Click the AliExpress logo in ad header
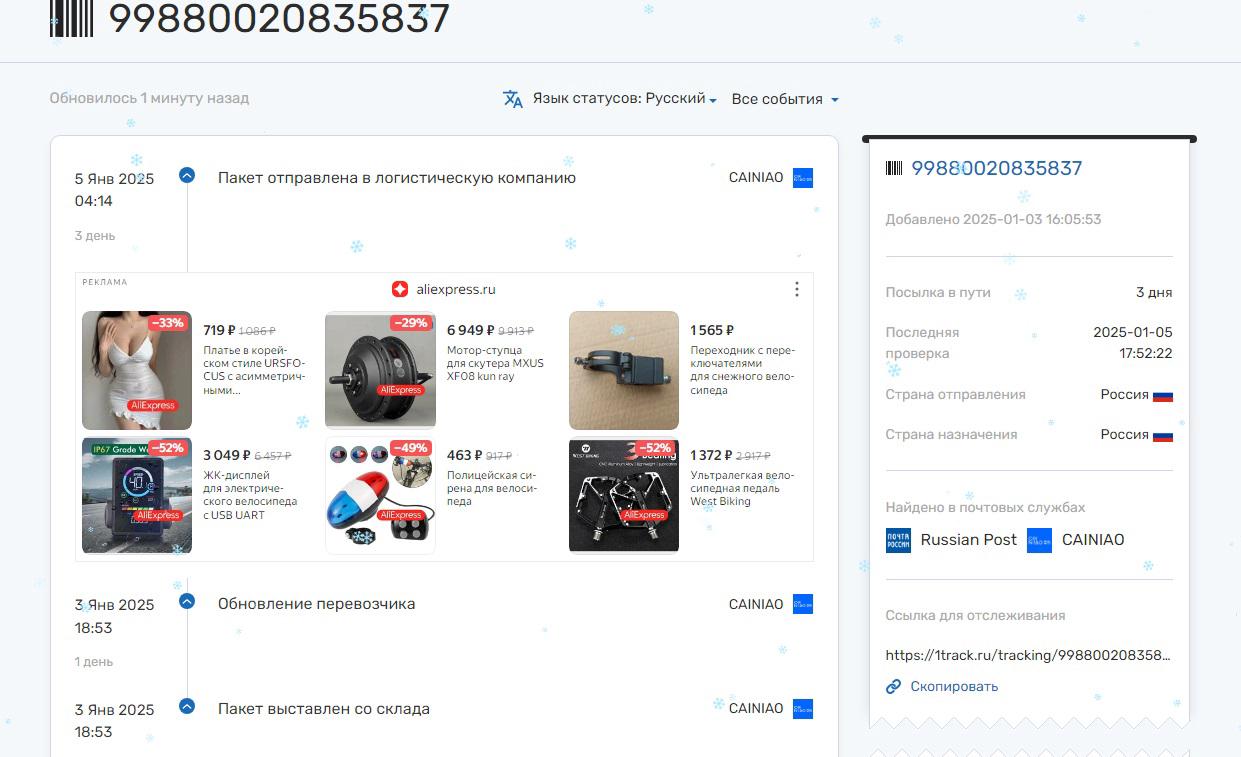Screen dimensions: 1241x757 click(x=400, y=290)
